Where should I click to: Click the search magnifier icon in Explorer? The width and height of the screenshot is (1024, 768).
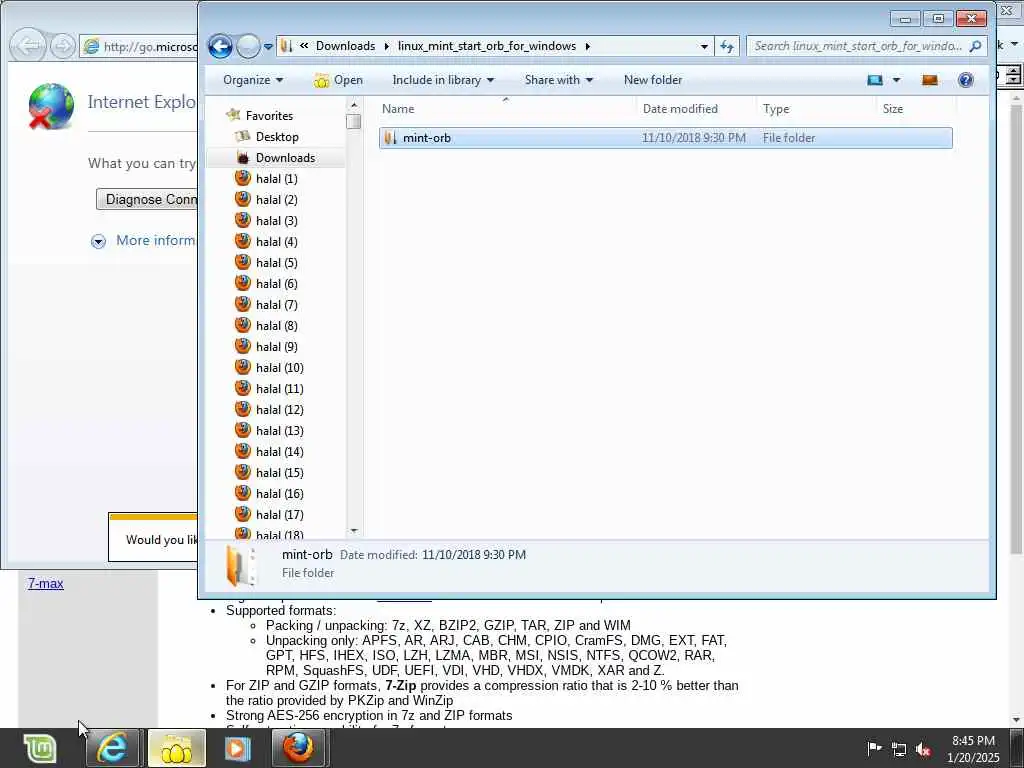click(x=975, y=46)
